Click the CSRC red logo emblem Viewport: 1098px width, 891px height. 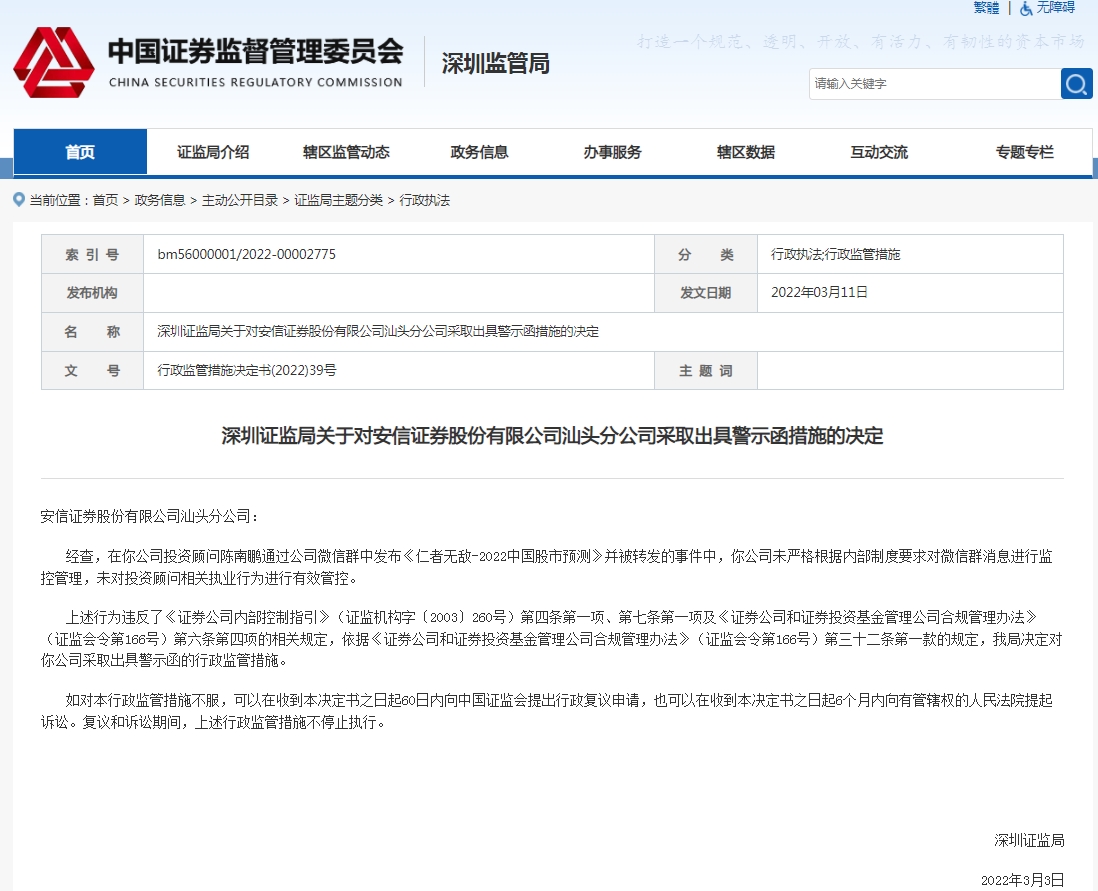click(54, 62)
